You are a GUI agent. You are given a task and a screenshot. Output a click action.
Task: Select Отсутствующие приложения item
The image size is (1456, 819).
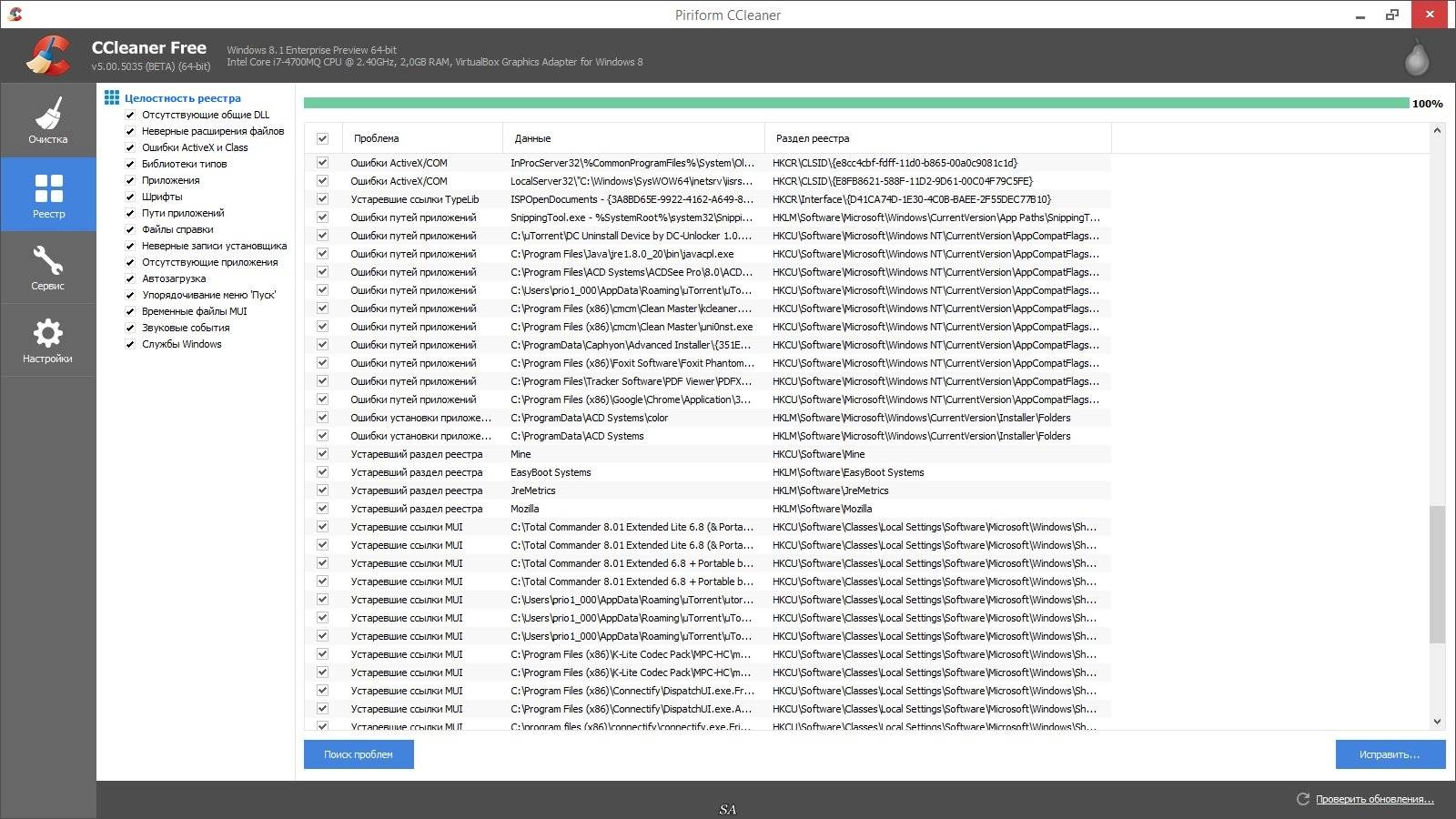click(x=209, y=262)
